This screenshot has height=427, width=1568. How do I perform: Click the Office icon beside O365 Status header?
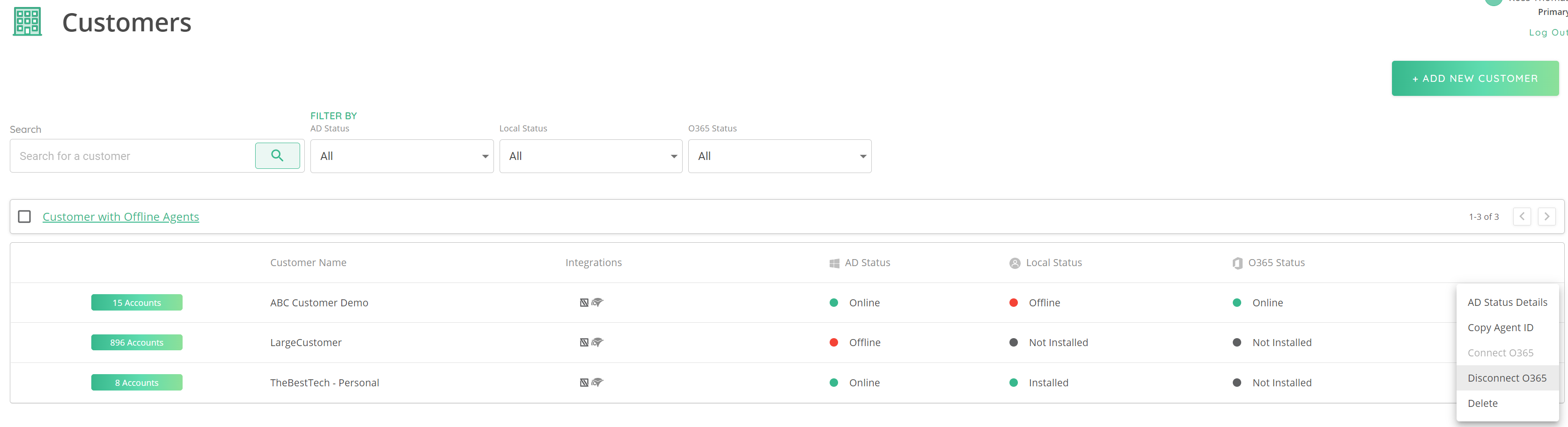[1237, 263]
